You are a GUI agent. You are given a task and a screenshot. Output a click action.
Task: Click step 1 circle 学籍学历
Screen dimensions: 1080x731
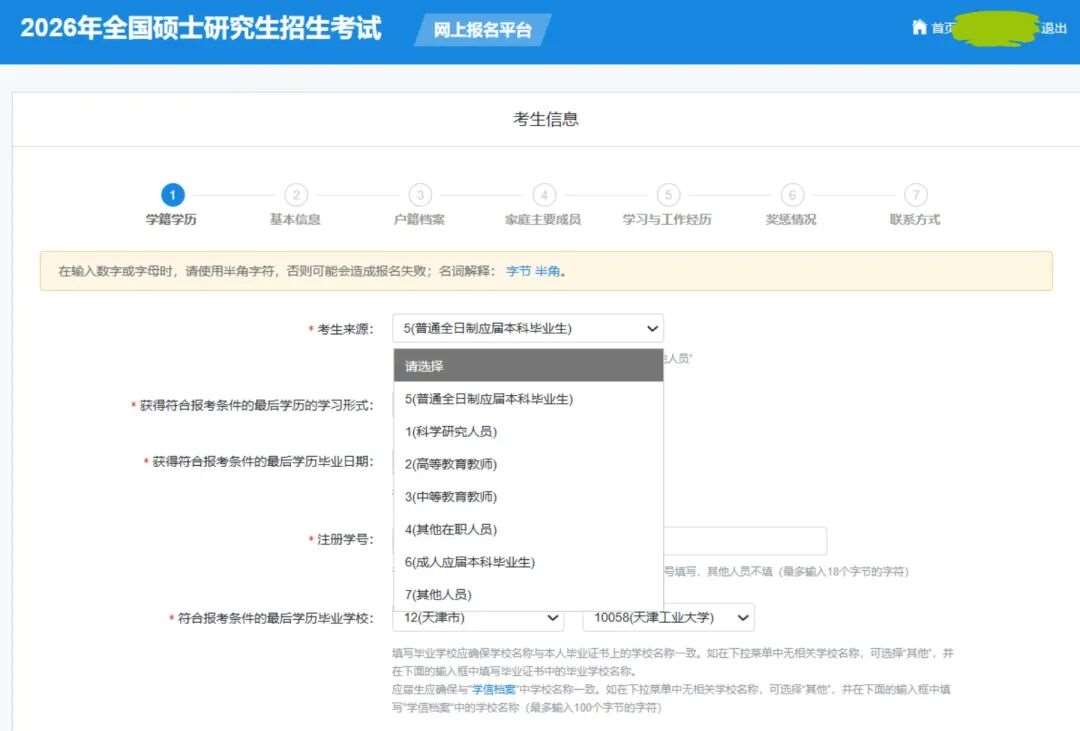click(x=173, y=195)
